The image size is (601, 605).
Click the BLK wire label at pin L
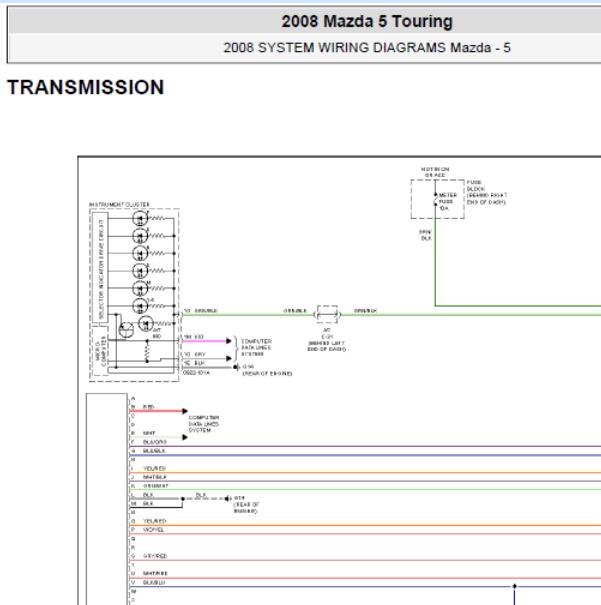(148, 495)
